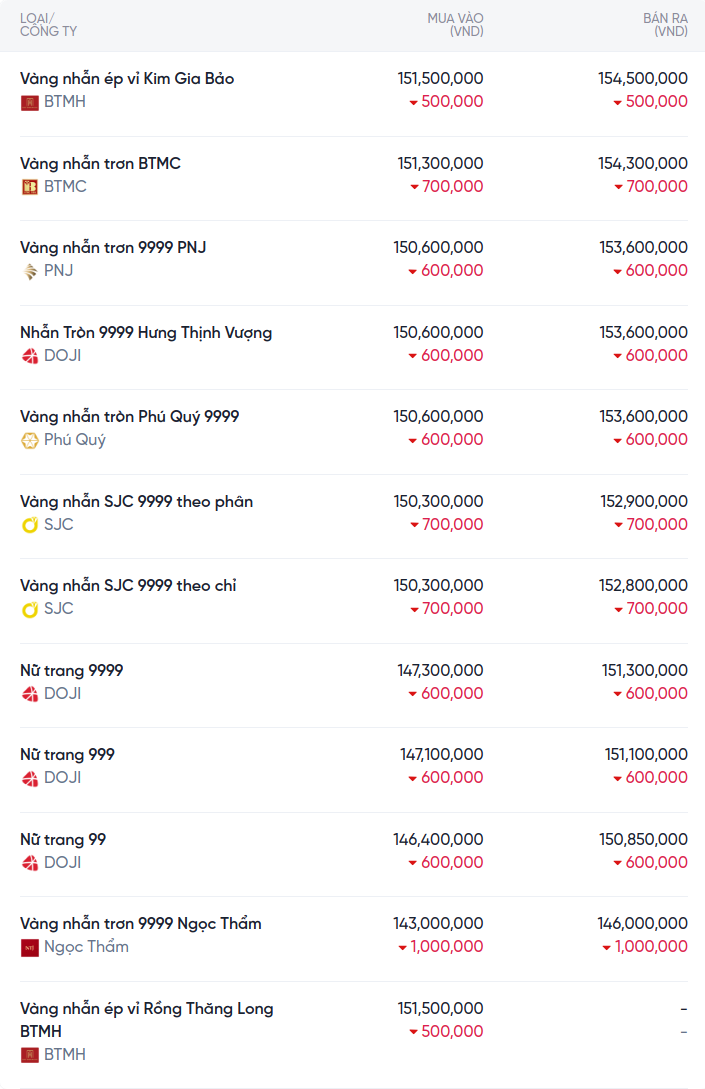Select Vàng nhẫn tròn Phú Quý 9999
The width and height of the screenshot is (705, 1089).
(x=129, y=416)
